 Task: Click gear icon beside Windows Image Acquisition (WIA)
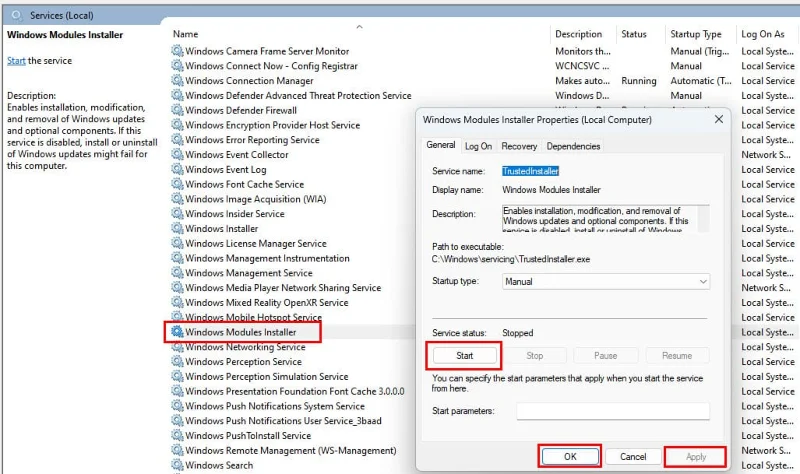tap(177, 199)
